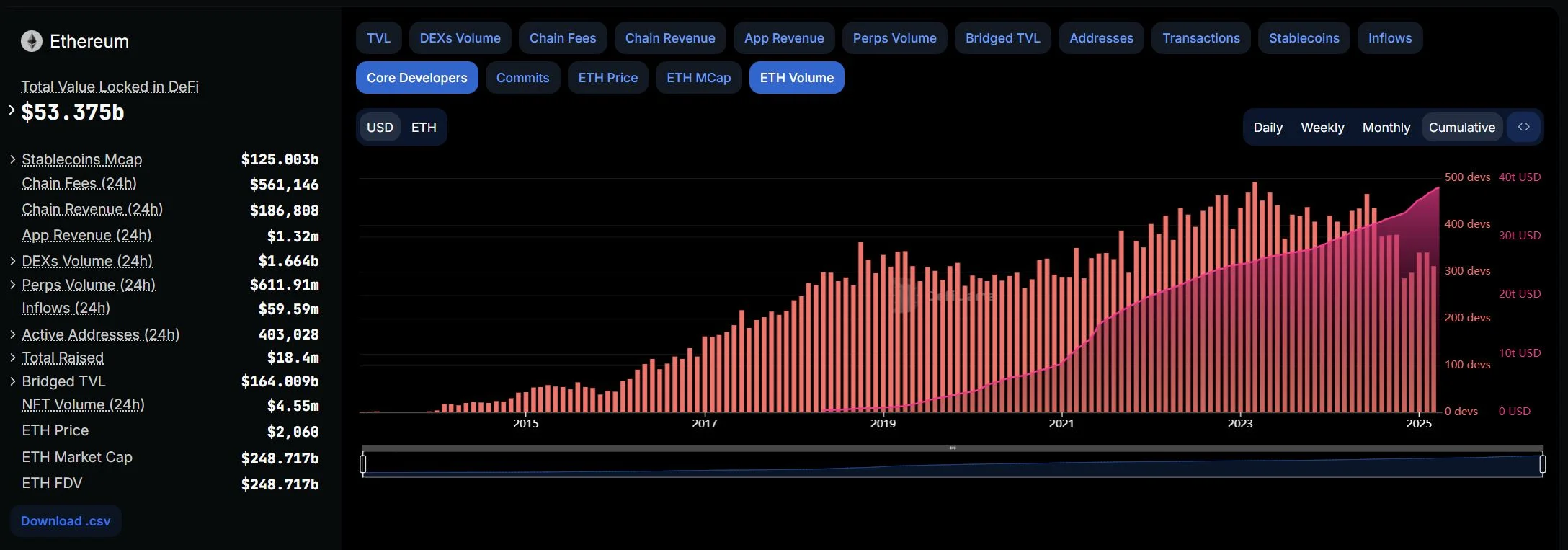Click the right range slider handle
Screen dimensions: 1568x550
tap(1542, 463)
